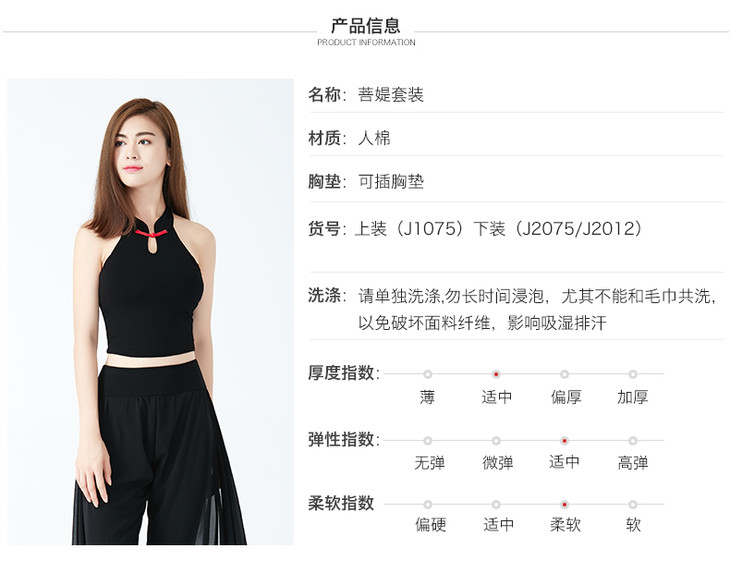Select the 微弹 elasticity indicator dot
This screenshot has width=730, height=573.
(x=496, y=440)
